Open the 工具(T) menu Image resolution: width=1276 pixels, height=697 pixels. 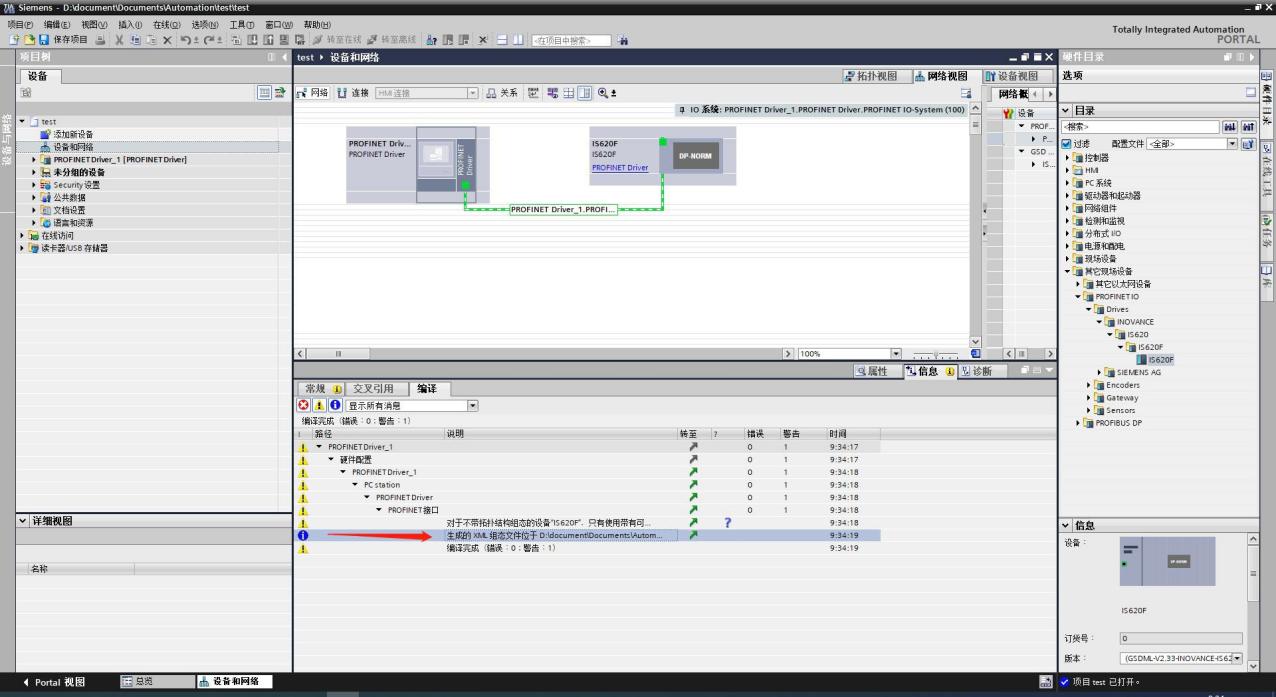(242, 24)
